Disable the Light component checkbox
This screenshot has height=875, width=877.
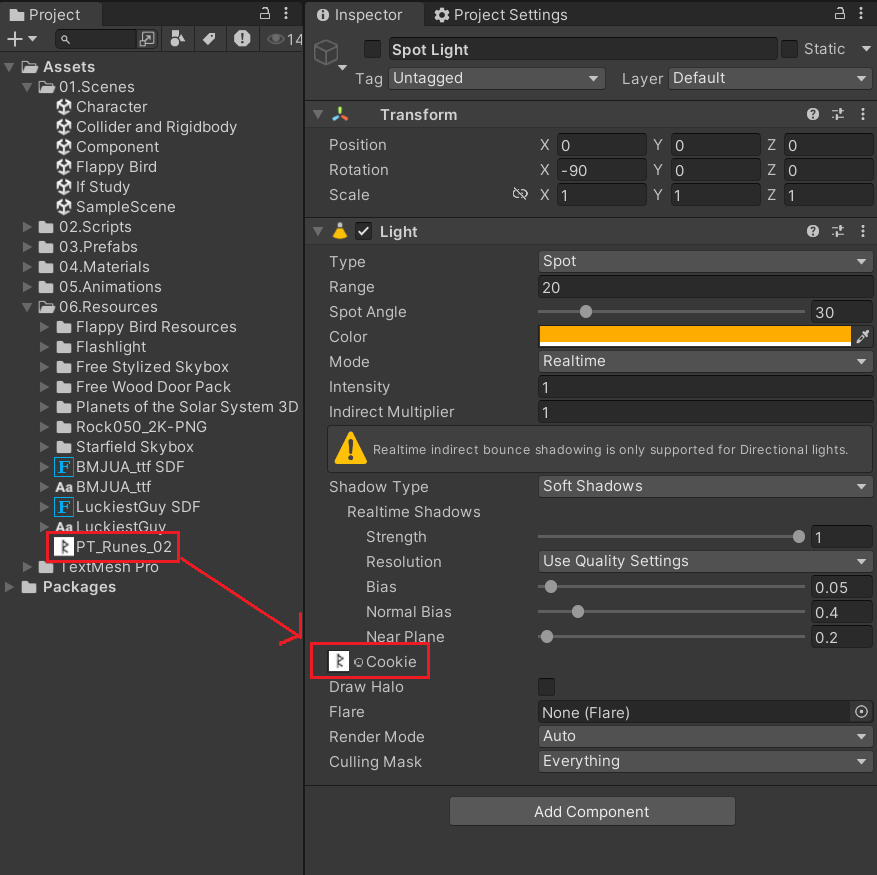[364, 232]
